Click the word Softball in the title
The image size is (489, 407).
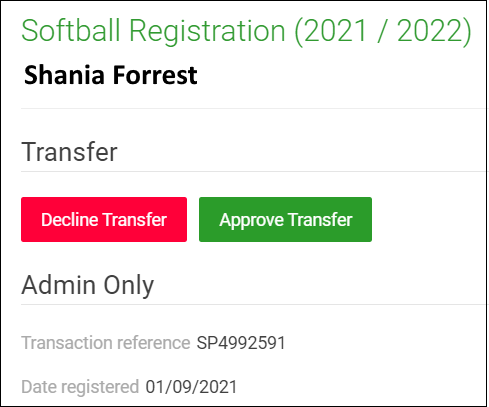[x=71, y=30]
